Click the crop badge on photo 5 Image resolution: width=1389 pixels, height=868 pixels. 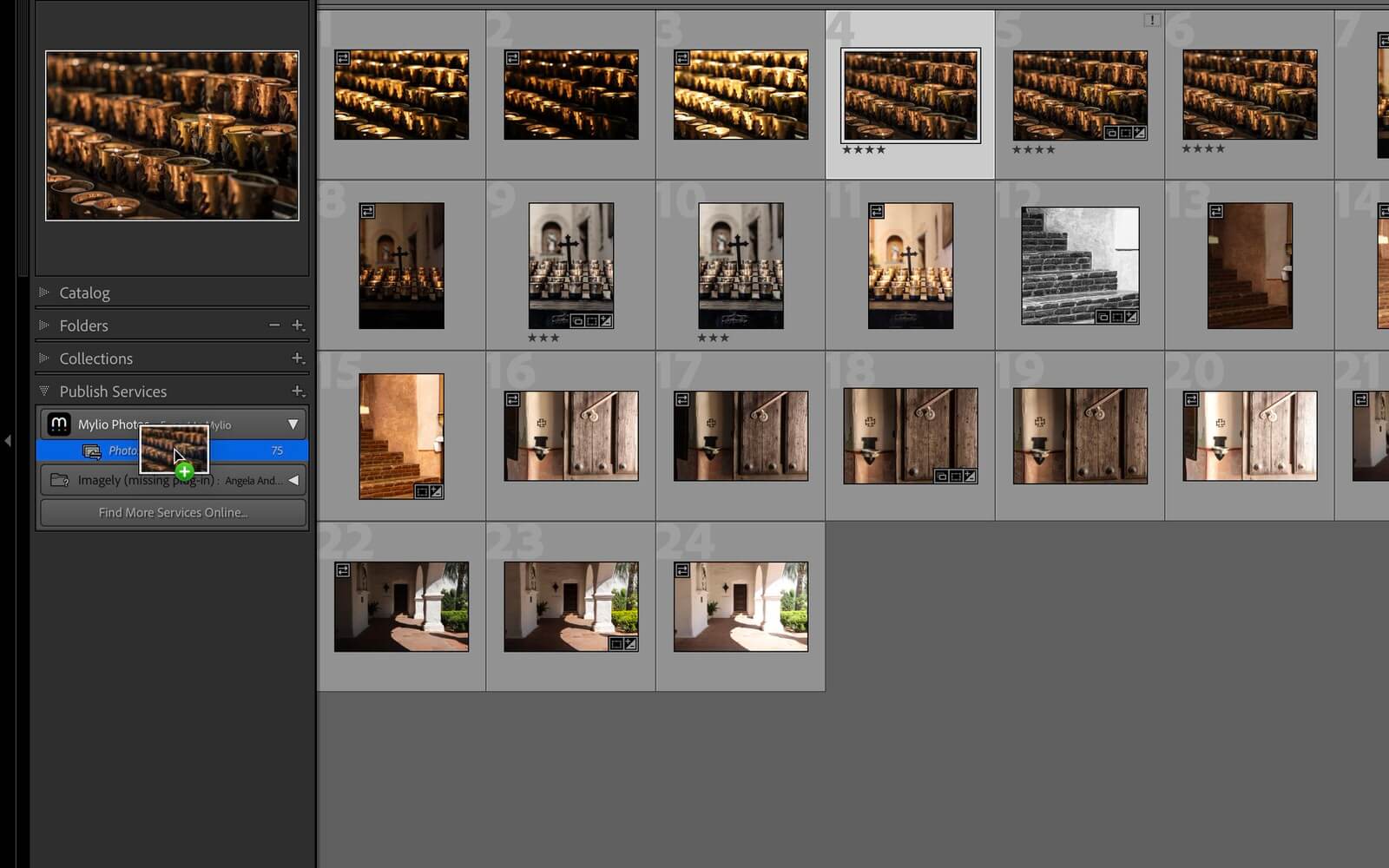pos(1125,133)
